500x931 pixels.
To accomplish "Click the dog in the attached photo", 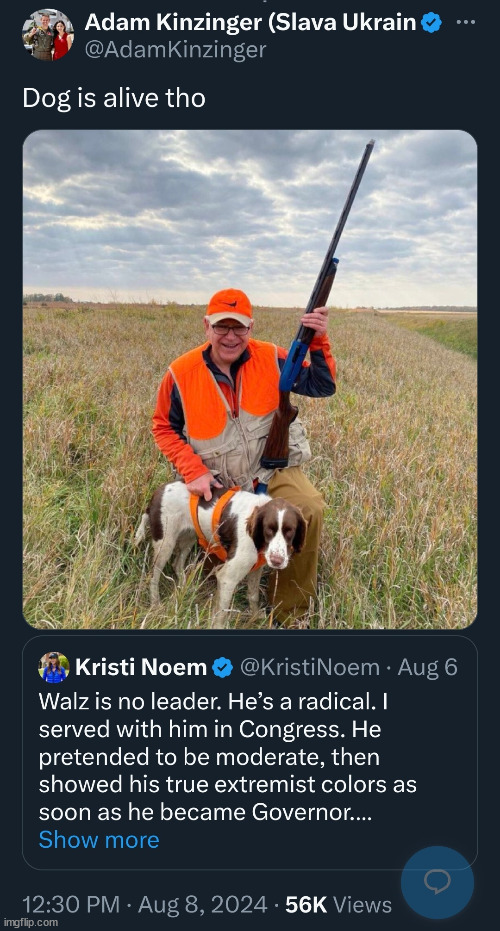I will click(223, 543).
